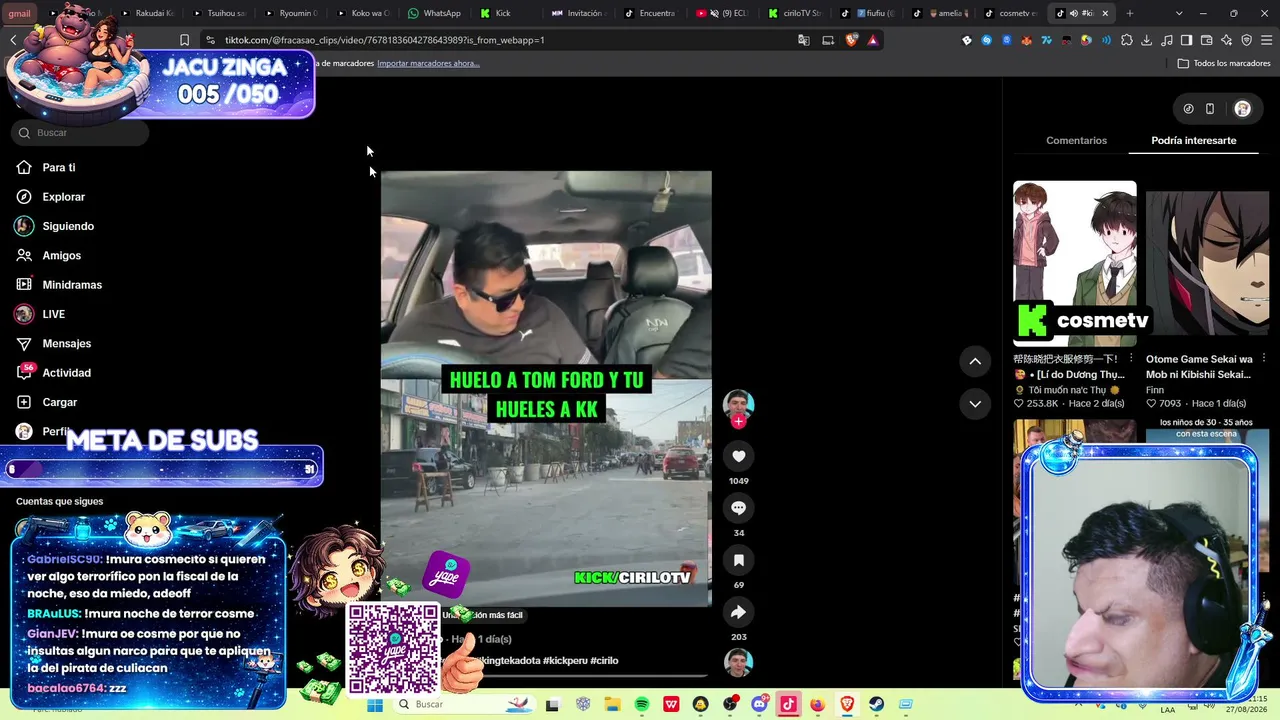Open options menu on the Otome Game video card
Image resolution: width=1280 pixels, height=720 pixels.
point(1264,358)
